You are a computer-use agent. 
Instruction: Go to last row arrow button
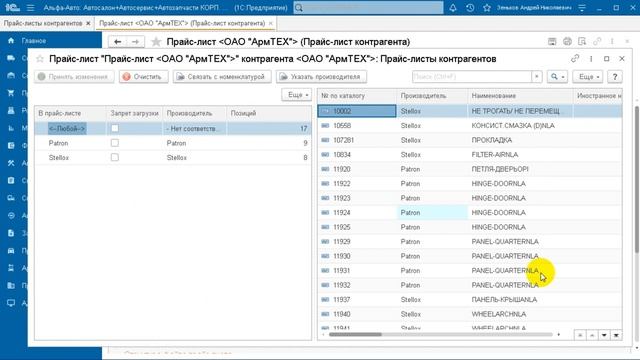pos(616,335)
